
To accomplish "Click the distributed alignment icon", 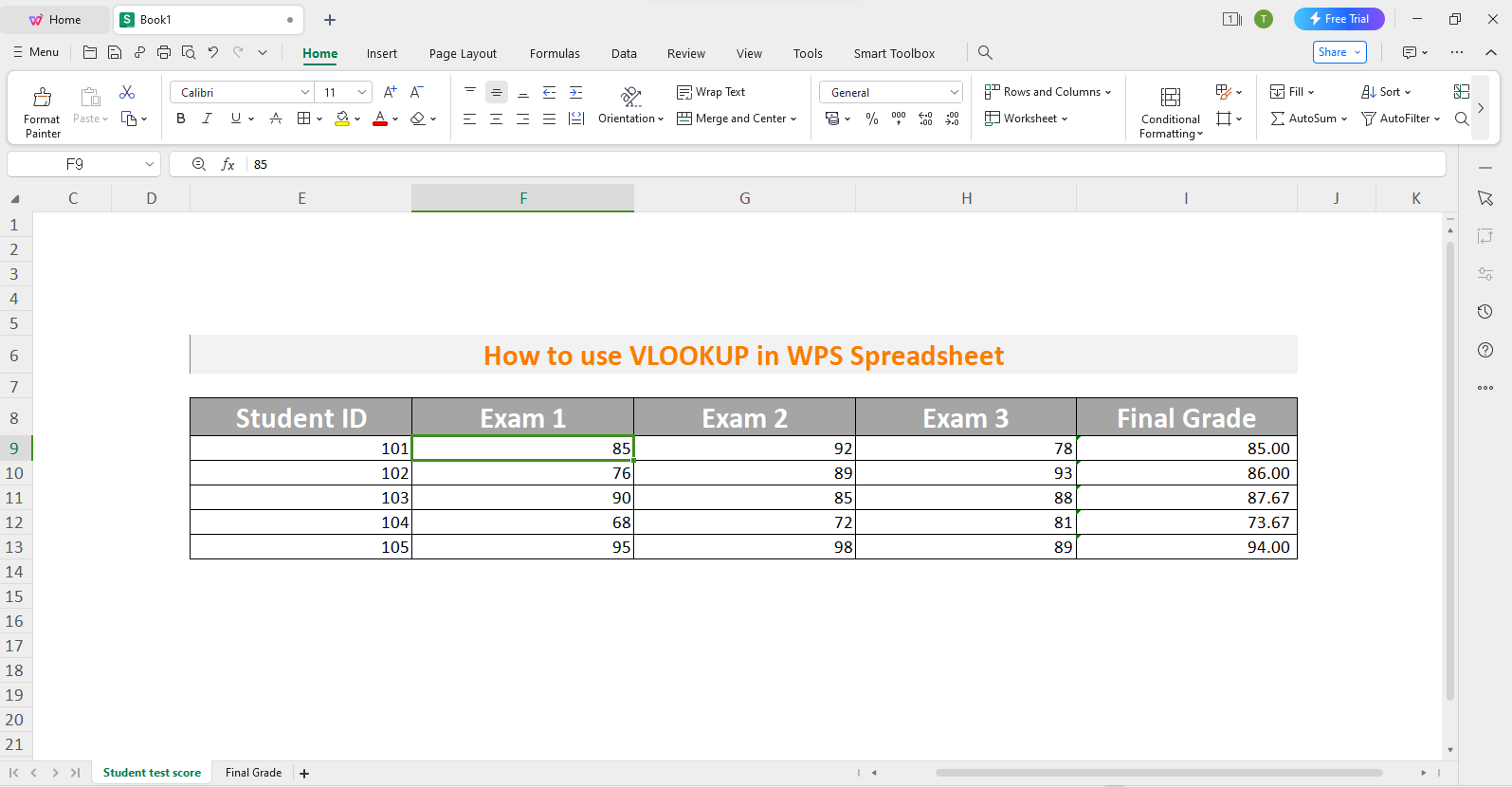I will tap(575, 119).
